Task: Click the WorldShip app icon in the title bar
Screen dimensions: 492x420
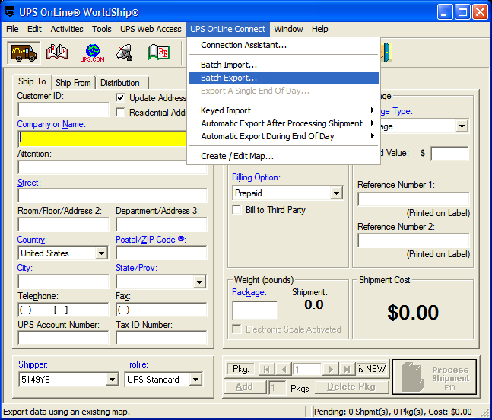Action: pyautogui.click(x=10, y=12)
